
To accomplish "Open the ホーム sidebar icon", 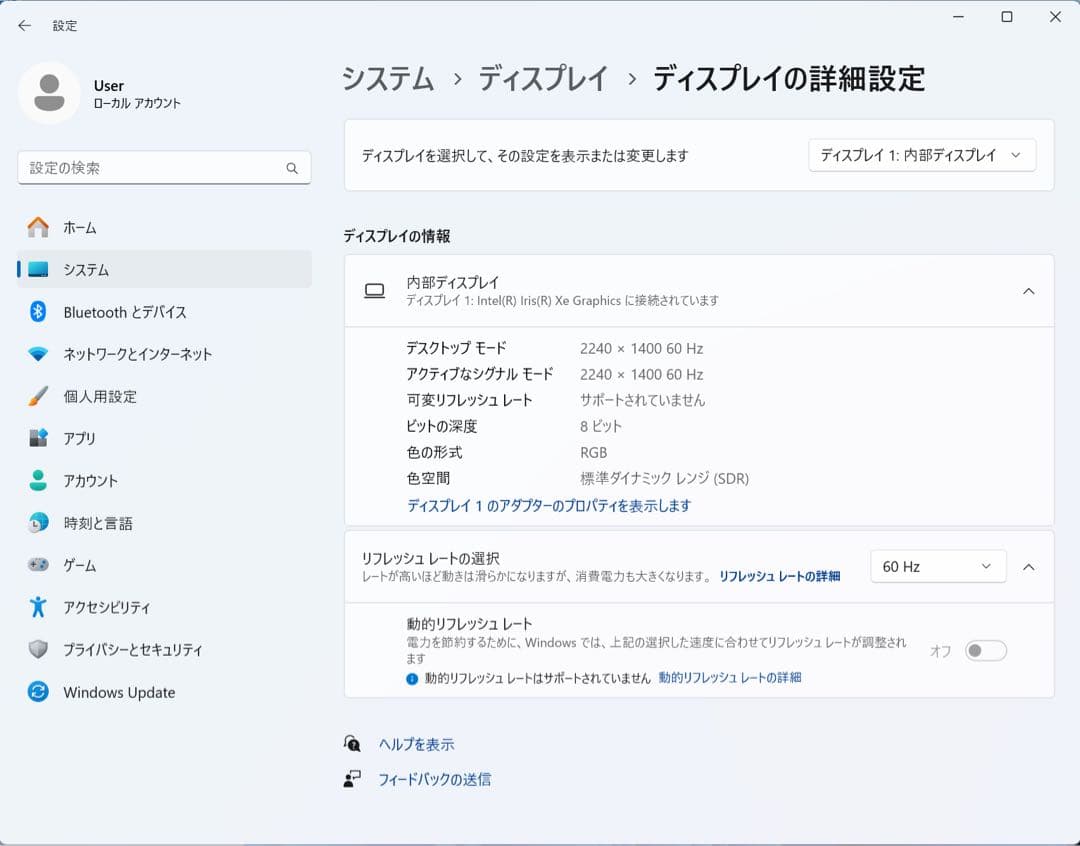I will point(38,227).
